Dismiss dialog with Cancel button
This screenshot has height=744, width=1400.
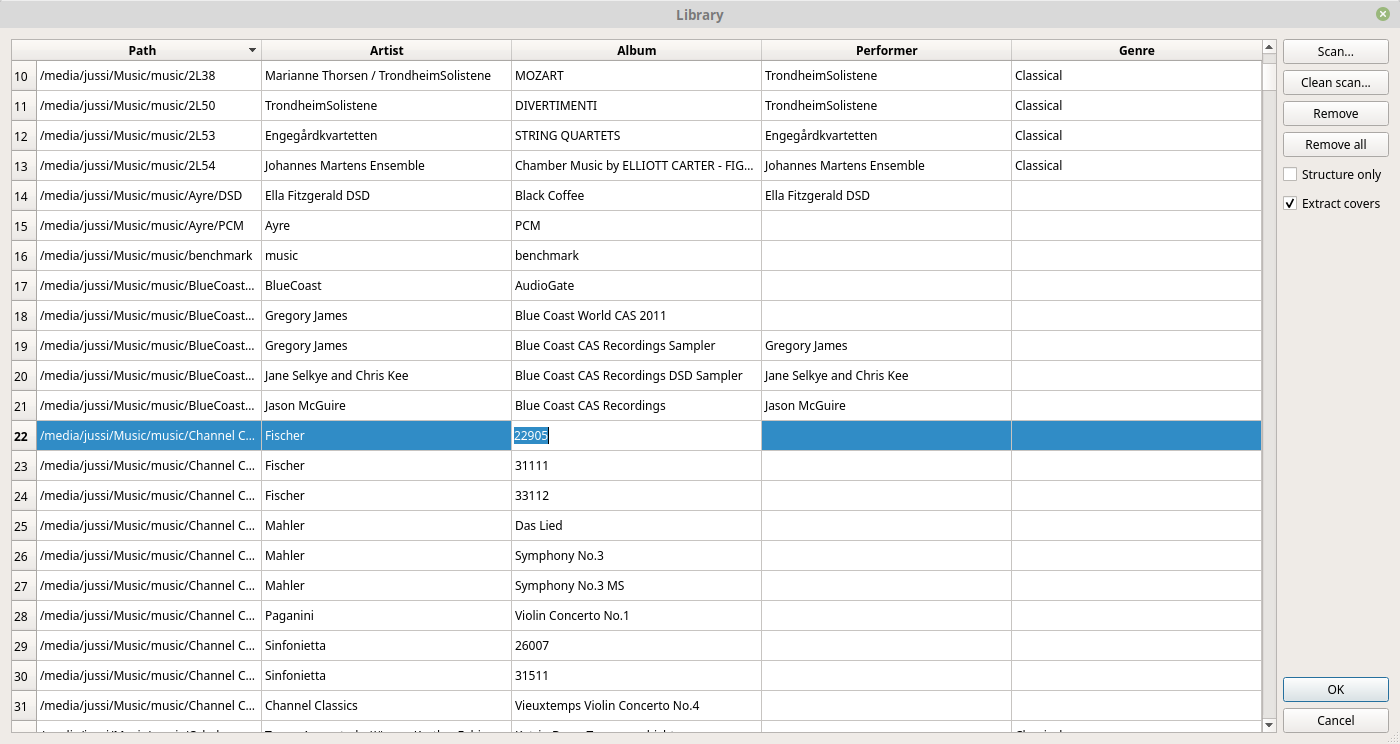click(x=1335, y=720)
